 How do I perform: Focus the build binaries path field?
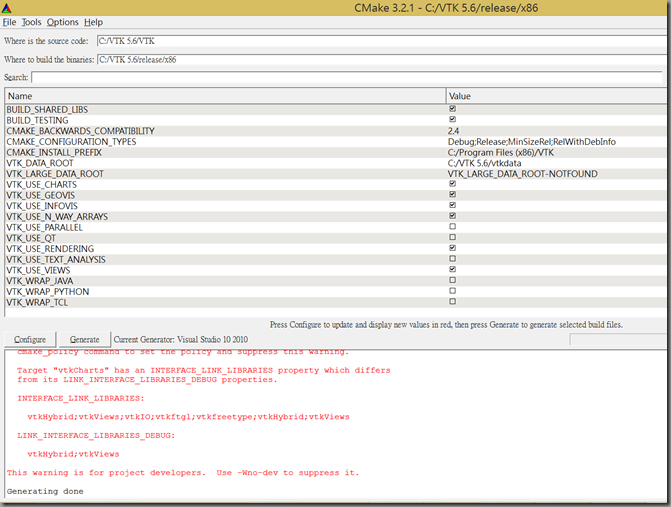tap(383, 59)
